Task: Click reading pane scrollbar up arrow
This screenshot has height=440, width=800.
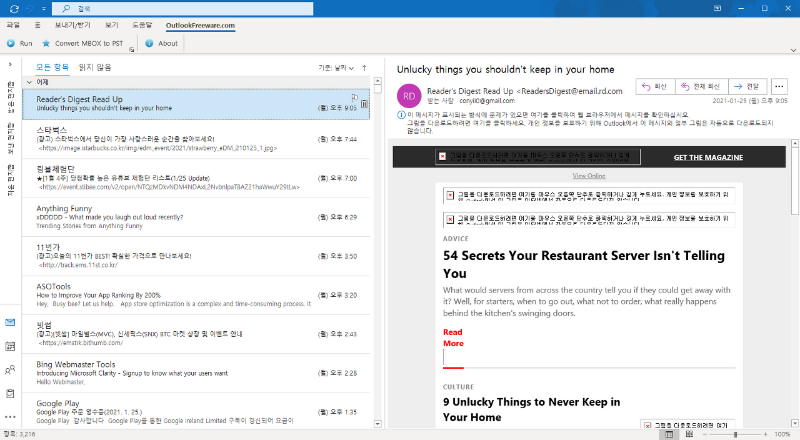Action: 794,144
